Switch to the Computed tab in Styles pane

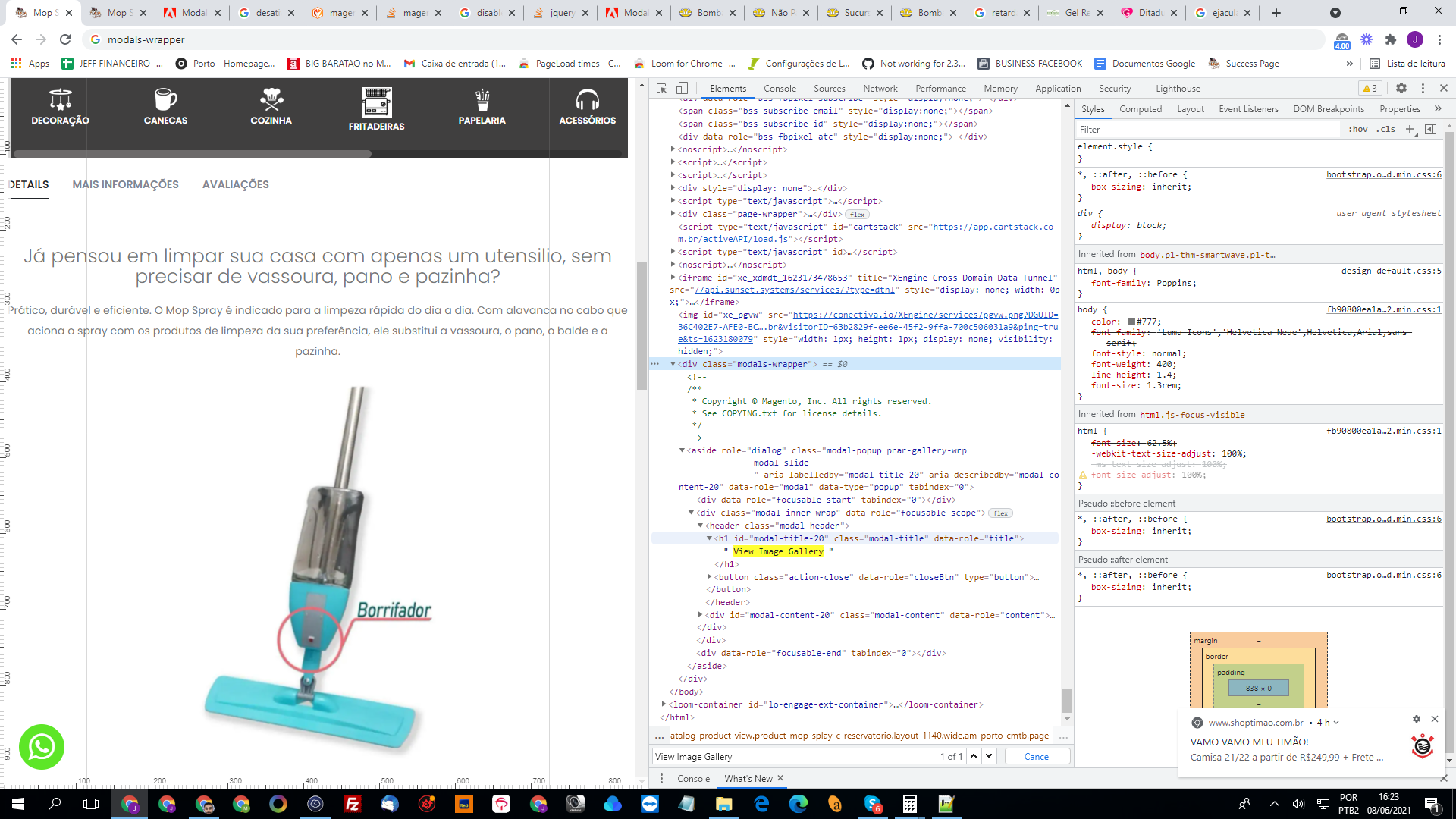1141,108
